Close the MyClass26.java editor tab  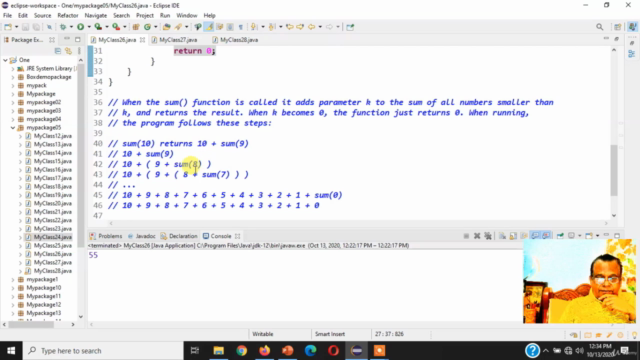pos(142,40)
